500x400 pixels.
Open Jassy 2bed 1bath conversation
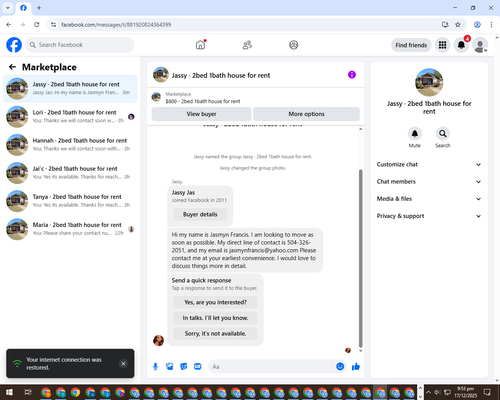click(x=70, y=89)
